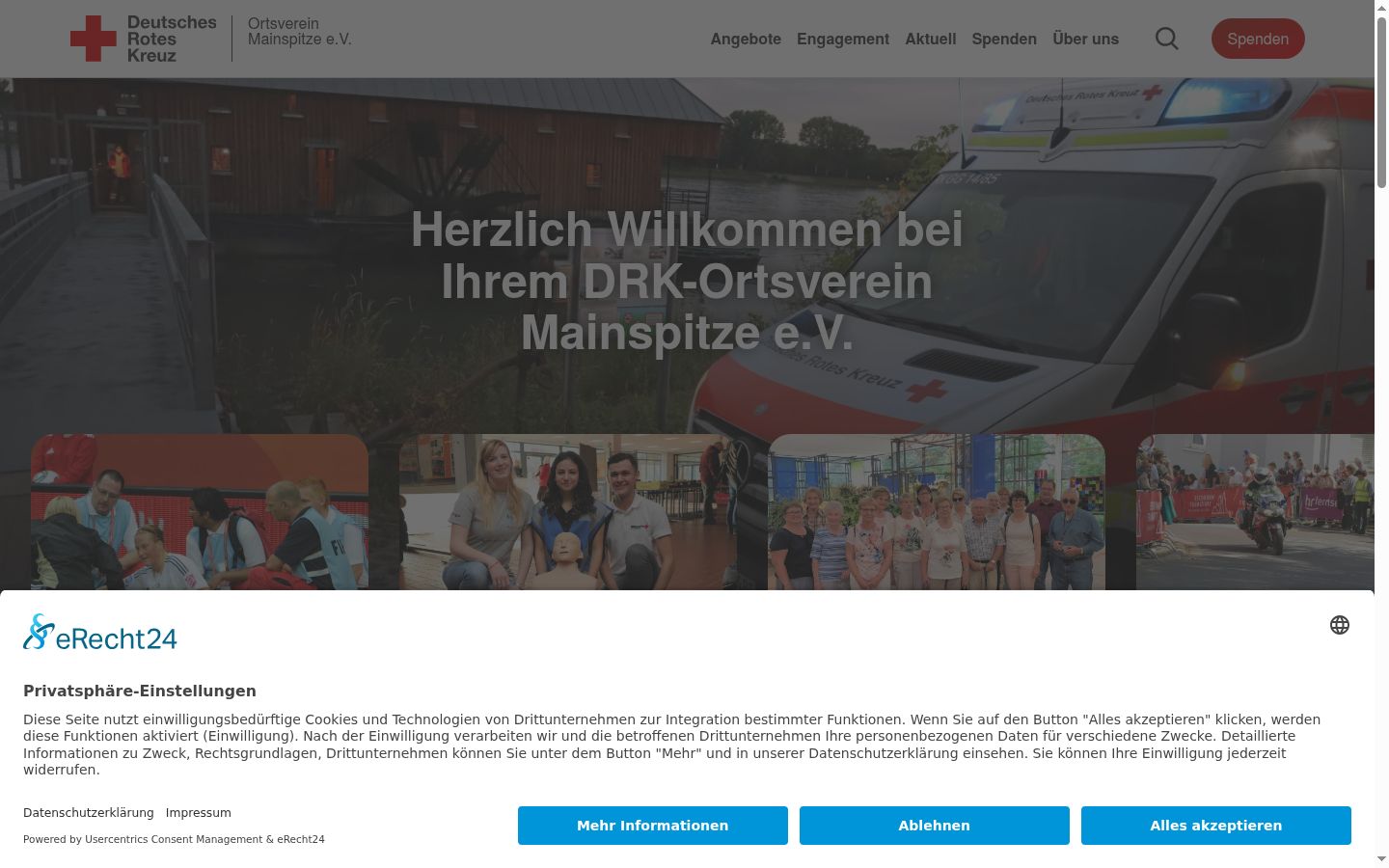Open the search magnifier icon
This screenshot has width=1389, height=868.
tap(1167, 39)
